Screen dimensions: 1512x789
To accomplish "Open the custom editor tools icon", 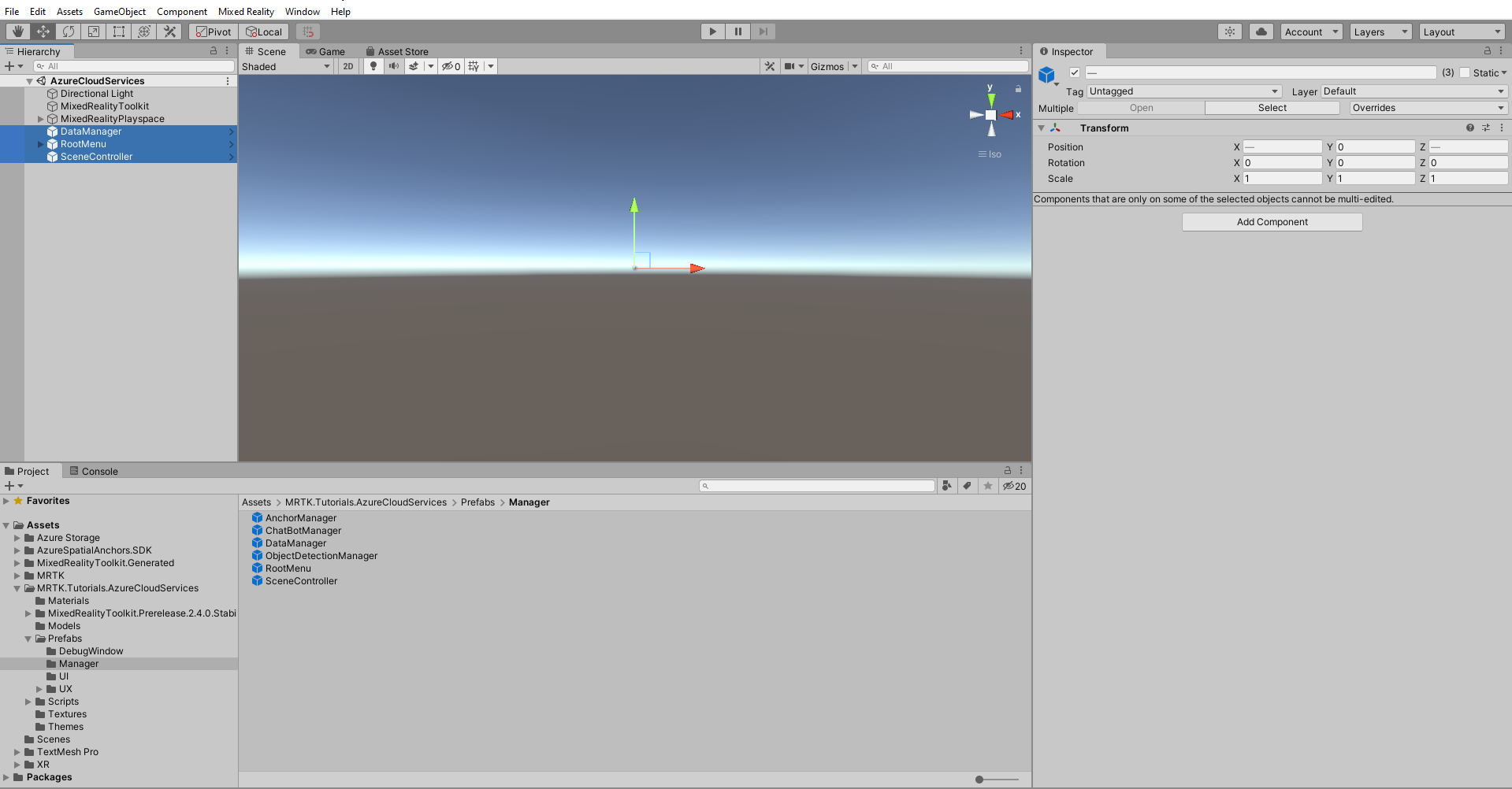I will click(x=169, y=31).
